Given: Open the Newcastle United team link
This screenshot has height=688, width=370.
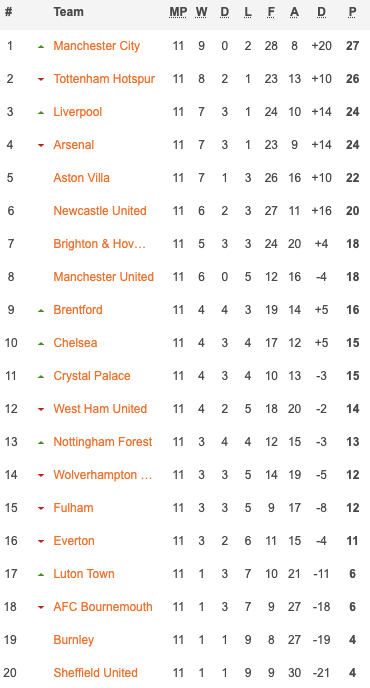Looking at the screenshot, I should pos(100,211).
